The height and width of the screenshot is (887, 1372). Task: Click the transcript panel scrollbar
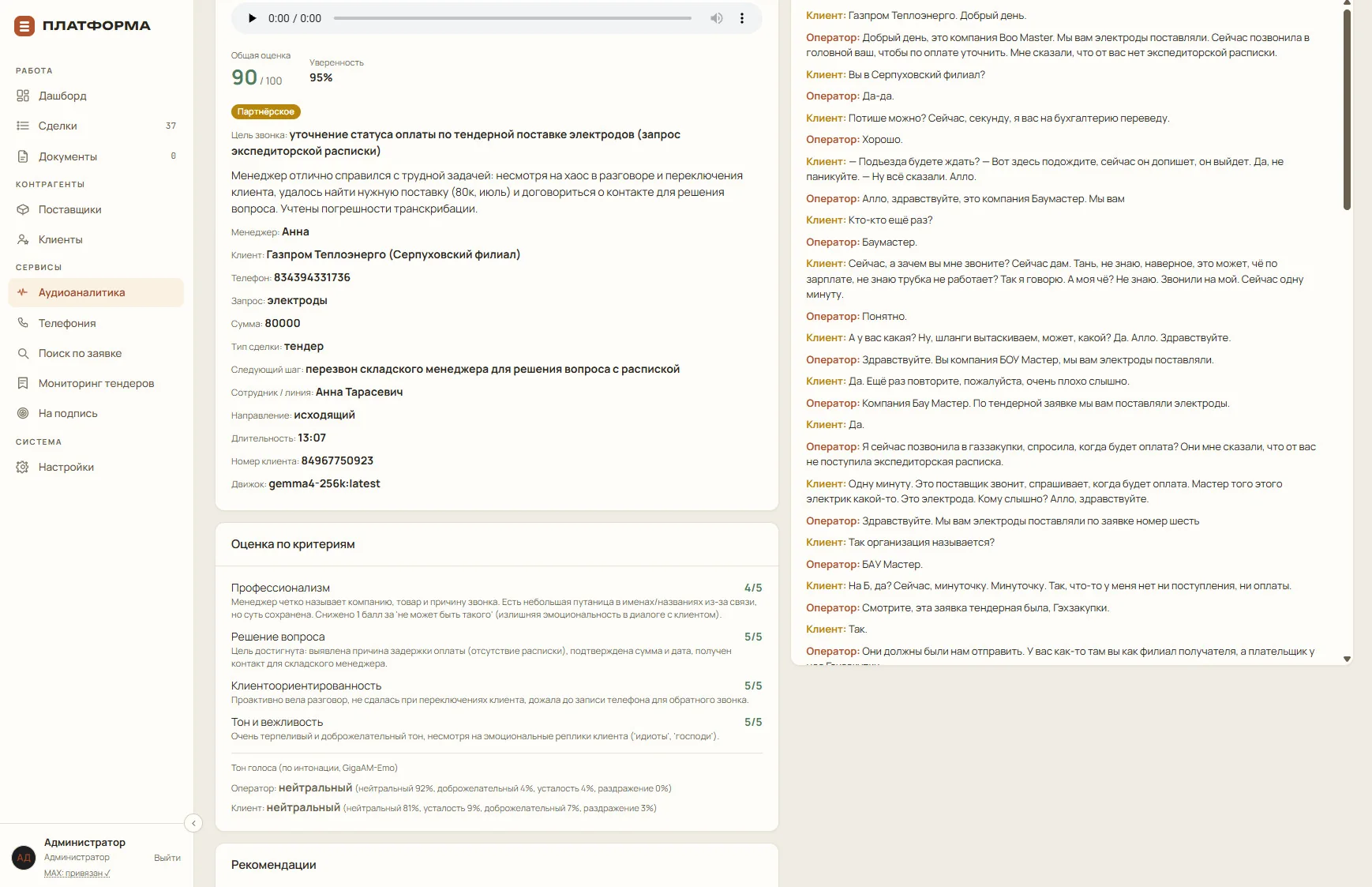coord(1347,111)
